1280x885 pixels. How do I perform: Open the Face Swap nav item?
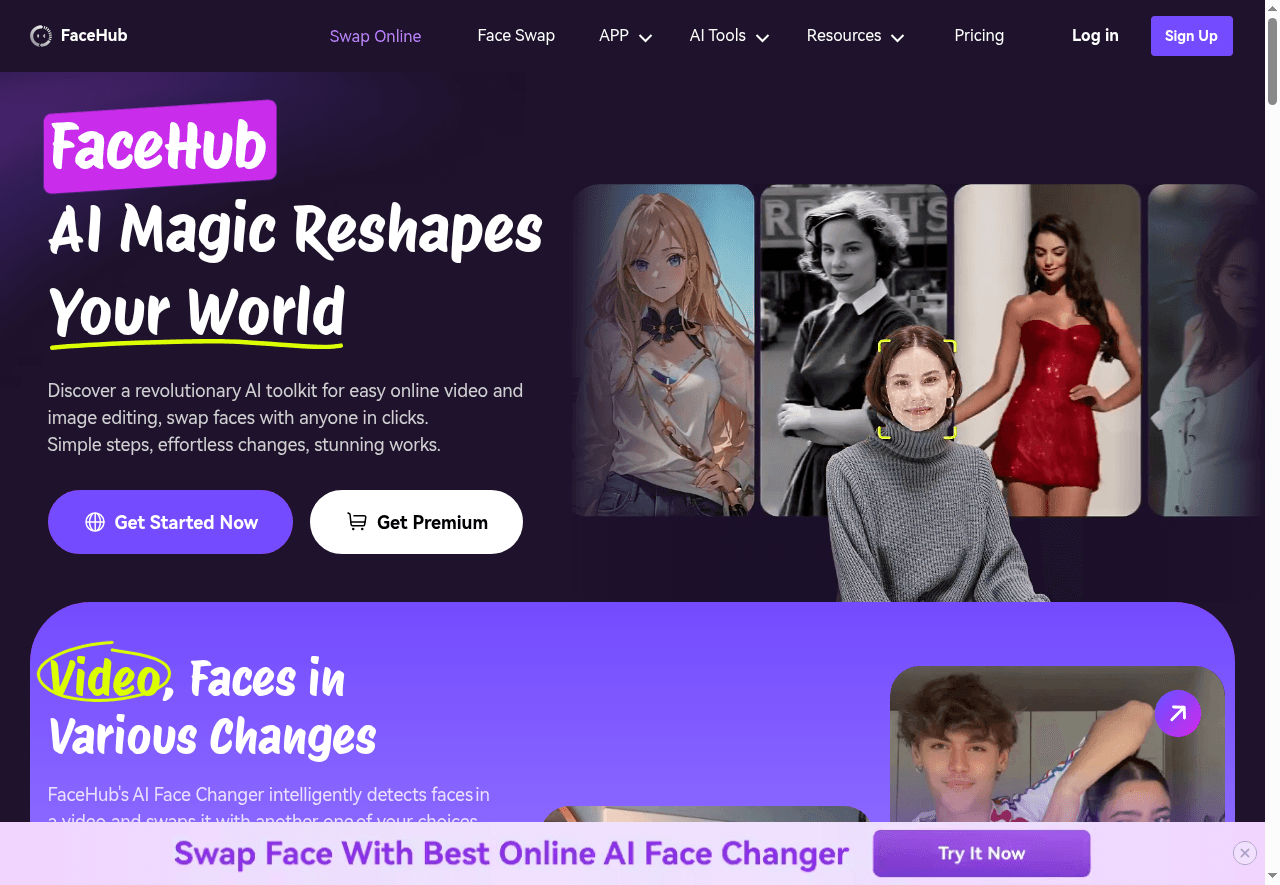pos(516,36)
